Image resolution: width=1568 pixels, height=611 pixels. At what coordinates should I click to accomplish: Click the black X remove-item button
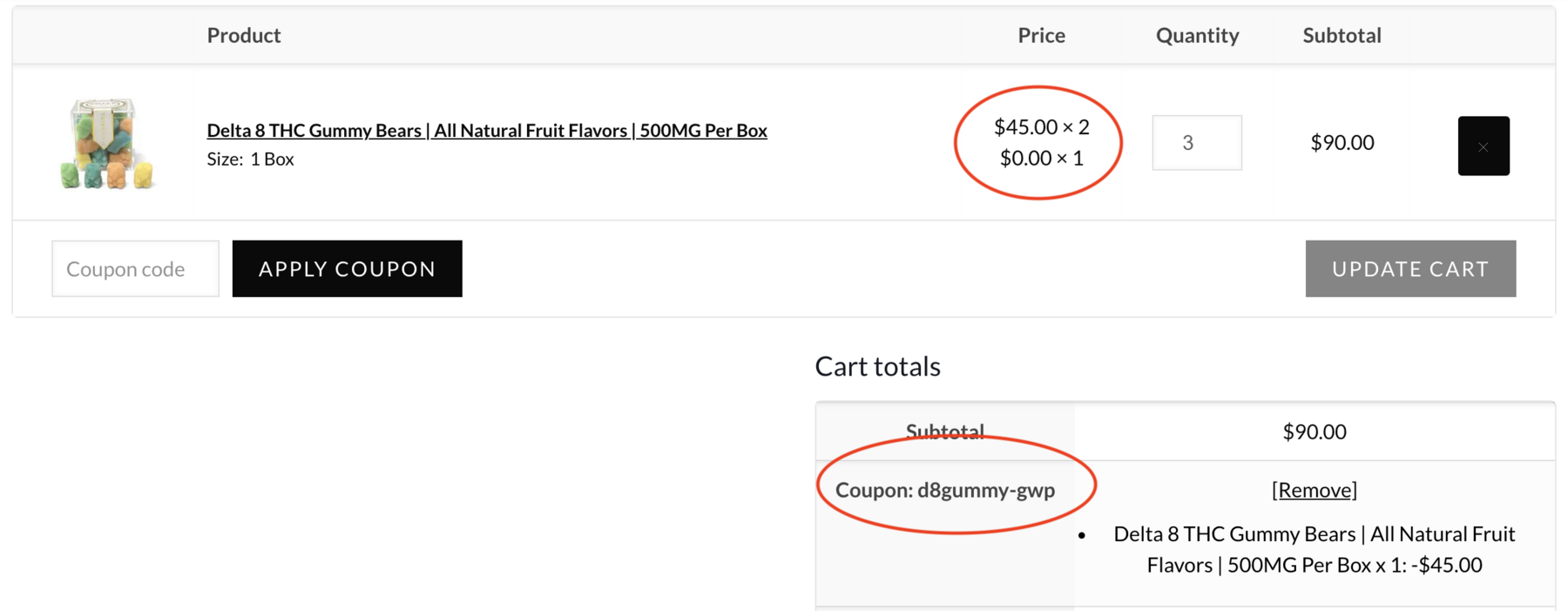(1483, 146)
